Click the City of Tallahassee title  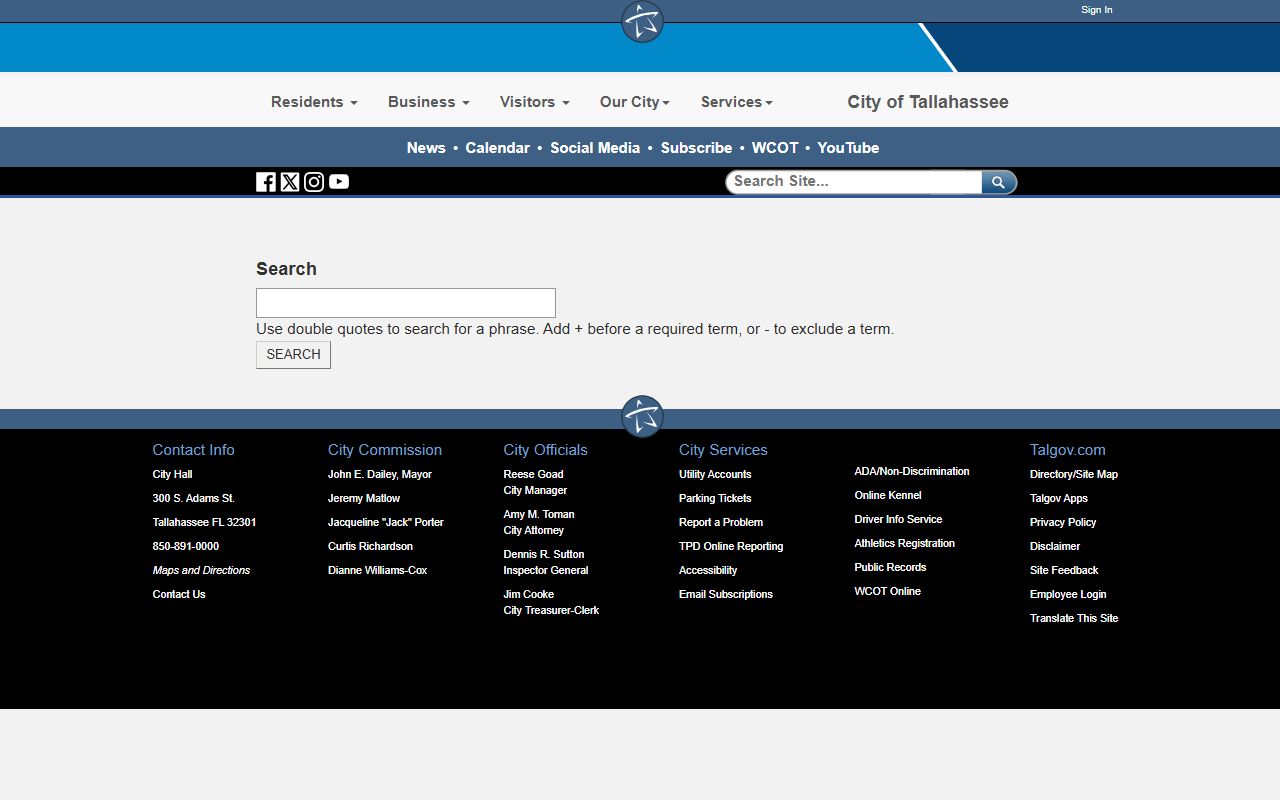coord(928,102)
